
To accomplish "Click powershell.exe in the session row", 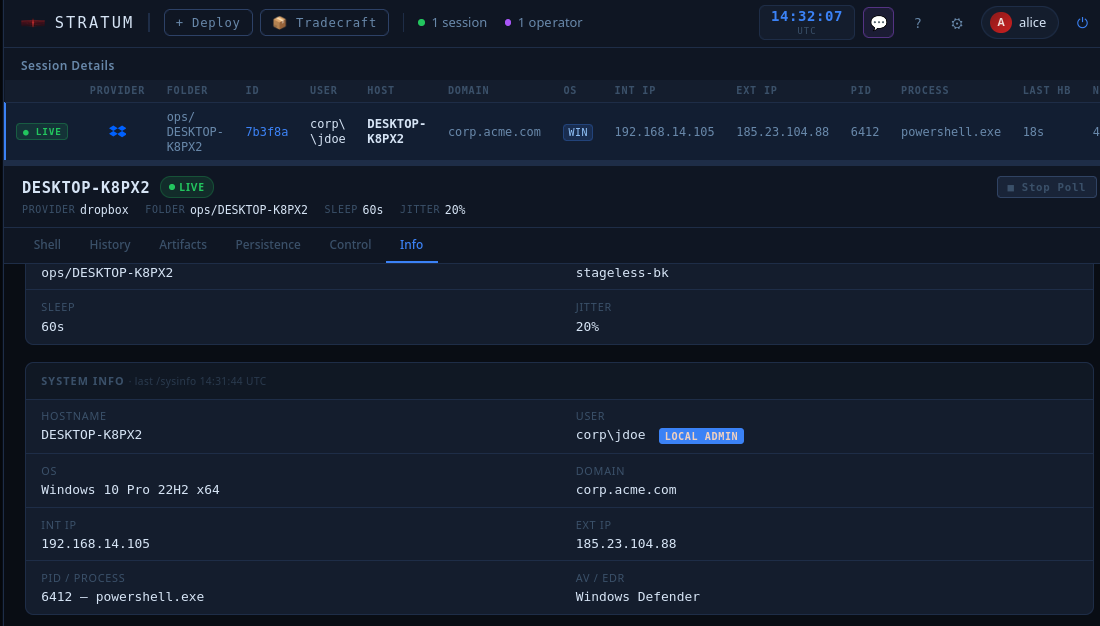I will 951,132.
